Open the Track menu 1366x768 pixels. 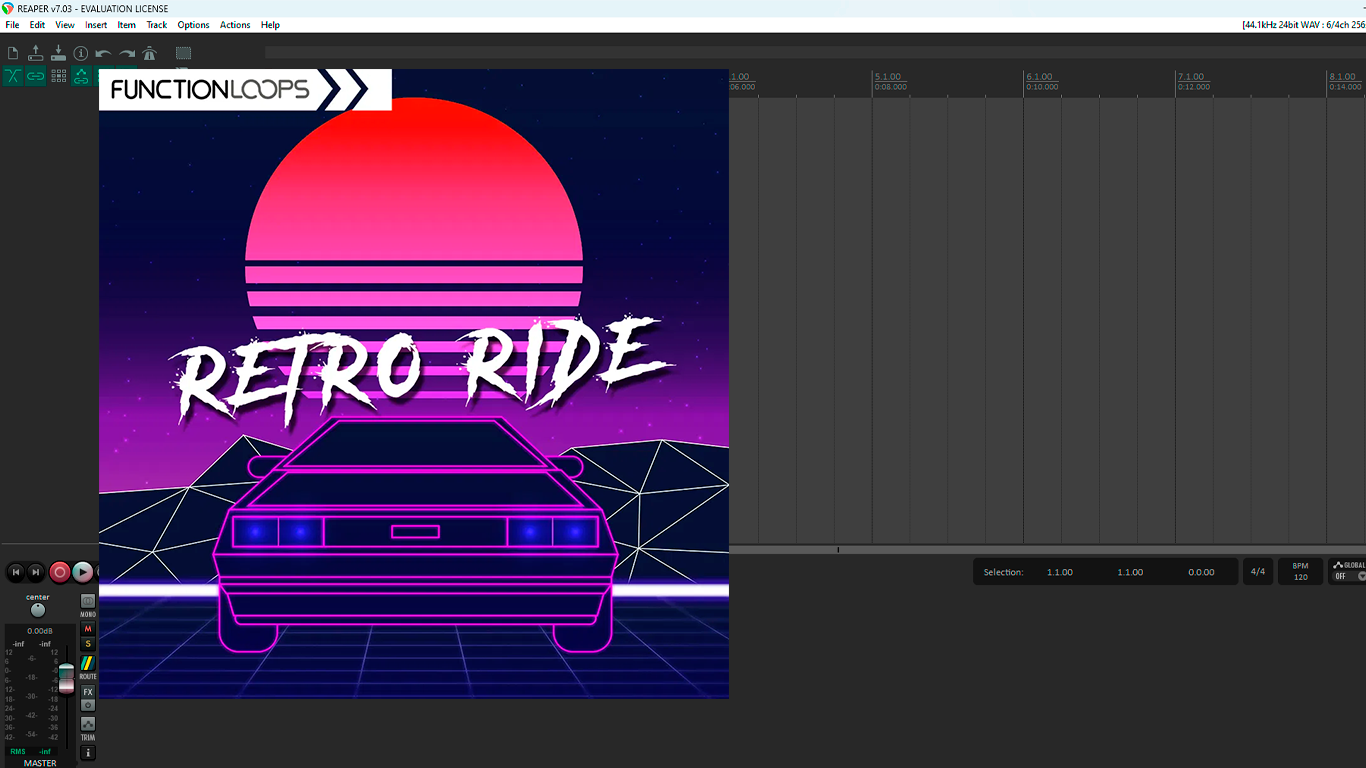(x=157, y=25)
